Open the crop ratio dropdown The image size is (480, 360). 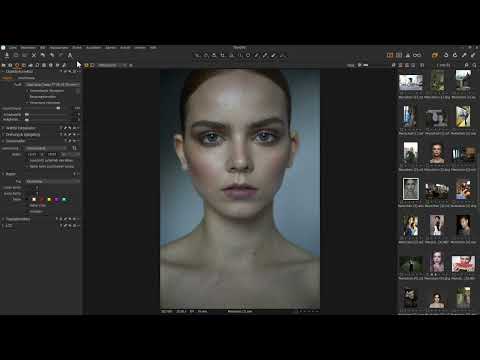point(47,148)
